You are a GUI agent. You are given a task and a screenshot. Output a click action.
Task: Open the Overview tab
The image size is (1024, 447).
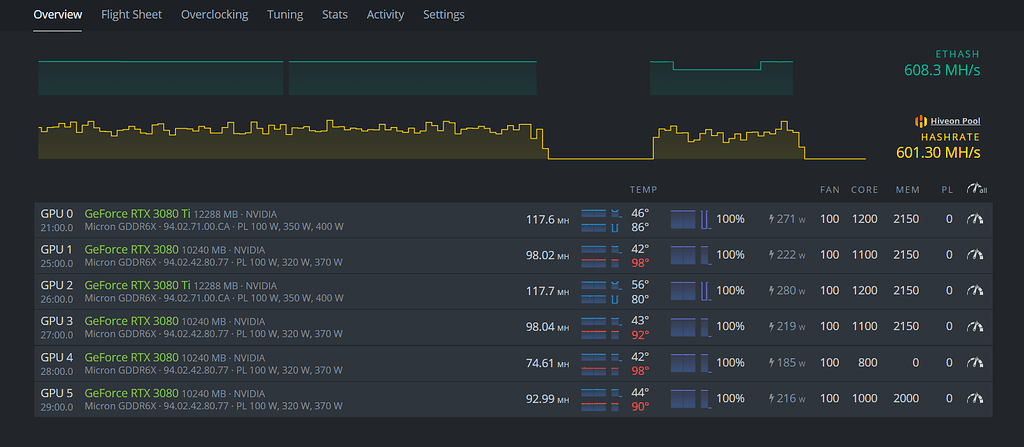[x=58, y=14]
